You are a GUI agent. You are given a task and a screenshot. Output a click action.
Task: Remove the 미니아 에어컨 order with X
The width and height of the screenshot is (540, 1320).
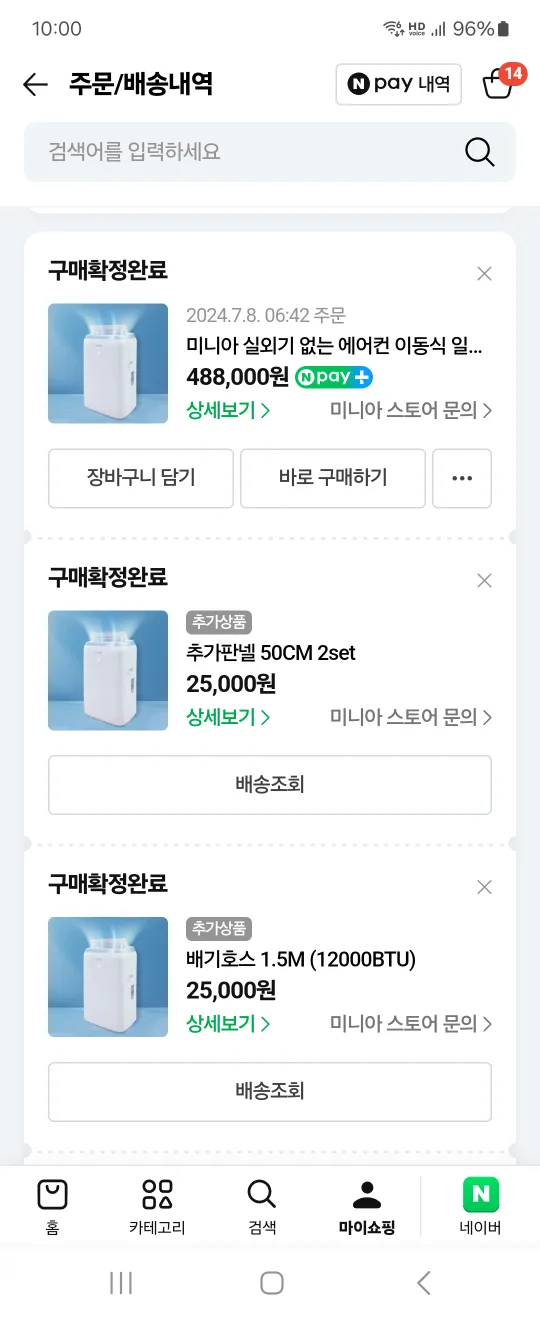coord(485,274)
